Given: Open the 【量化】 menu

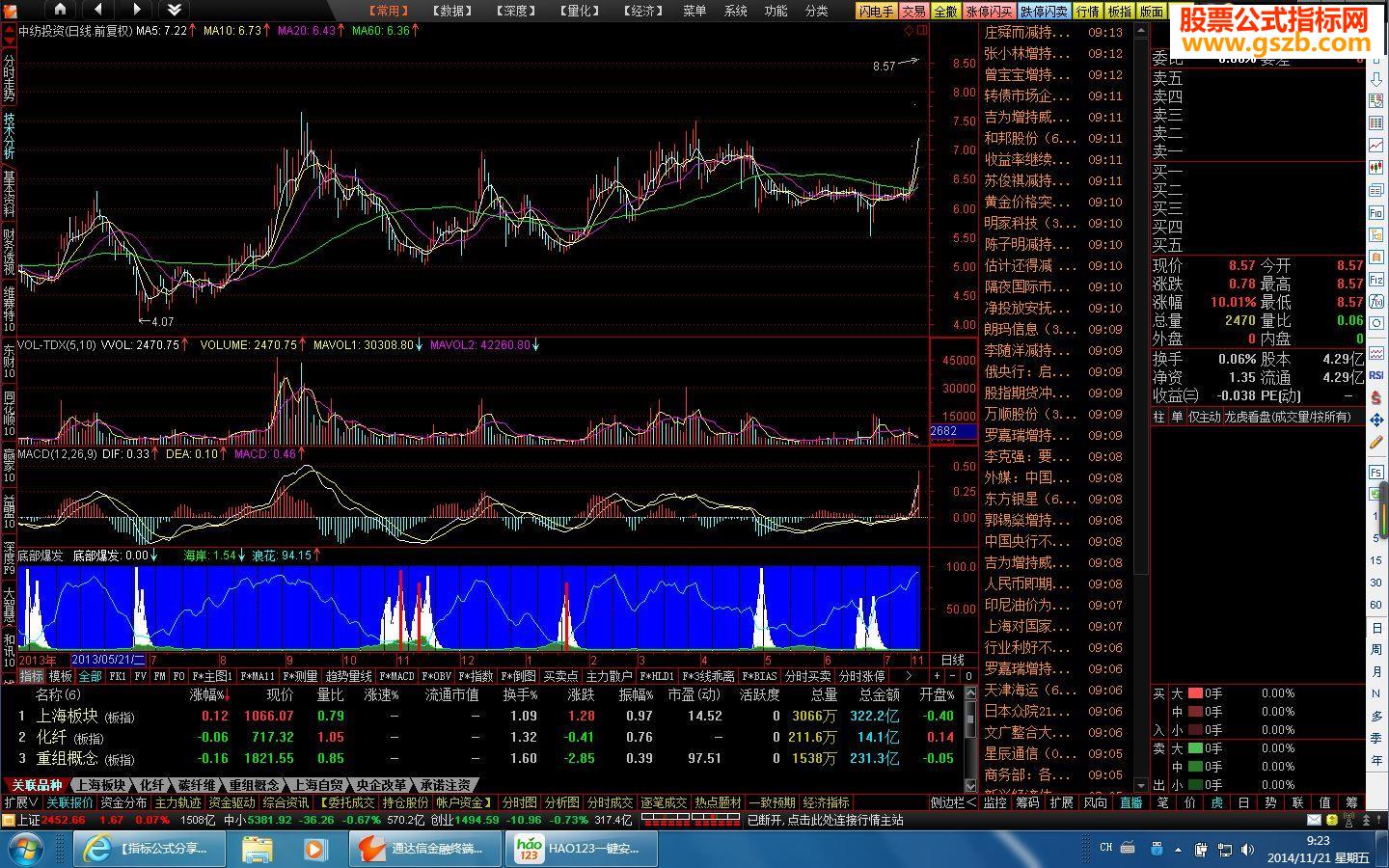Looking at the screenshot, I should click(x=578, y=11).
